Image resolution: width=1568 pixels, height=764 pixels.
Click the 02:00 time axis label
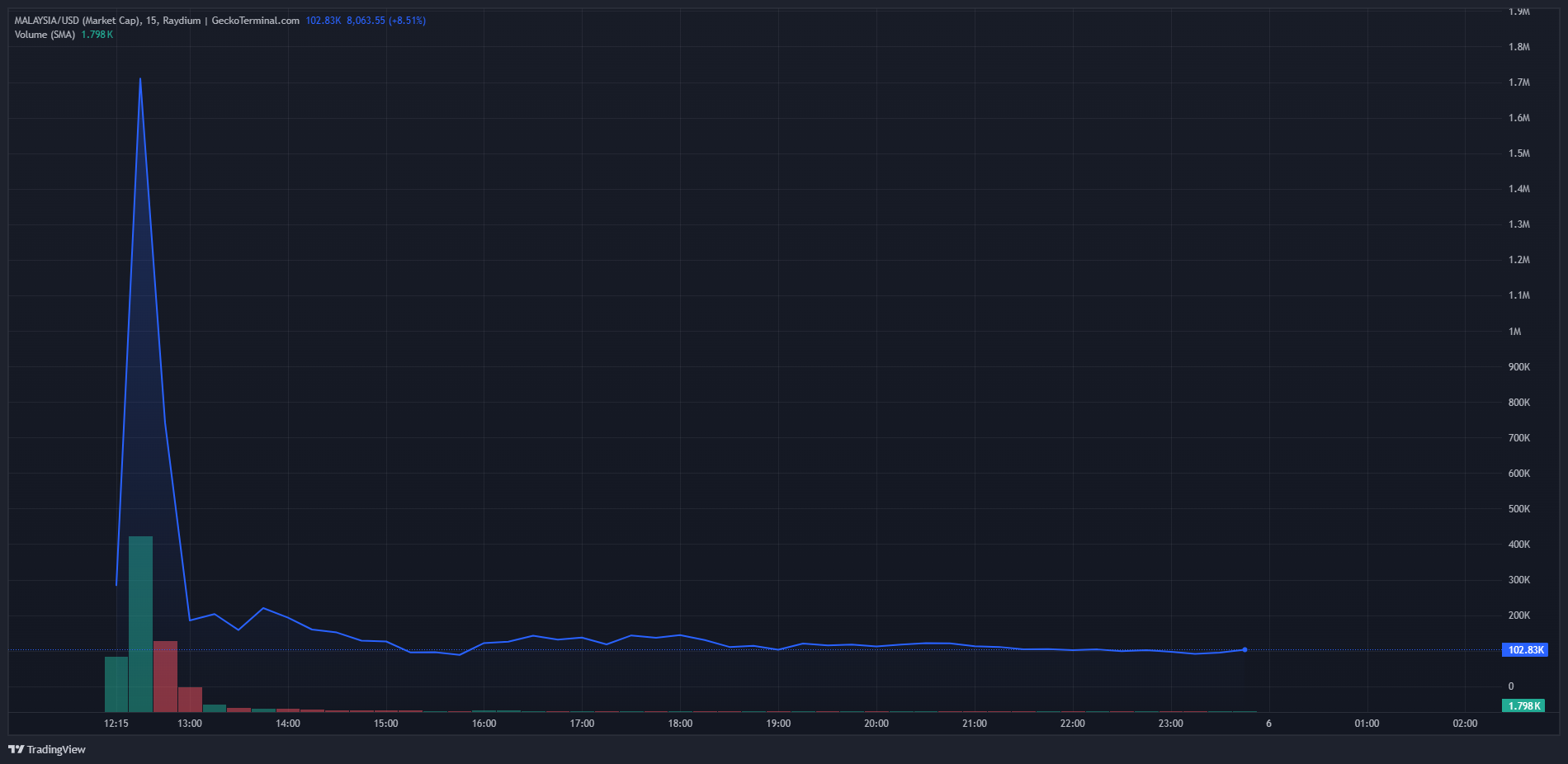click(1465, 724)
